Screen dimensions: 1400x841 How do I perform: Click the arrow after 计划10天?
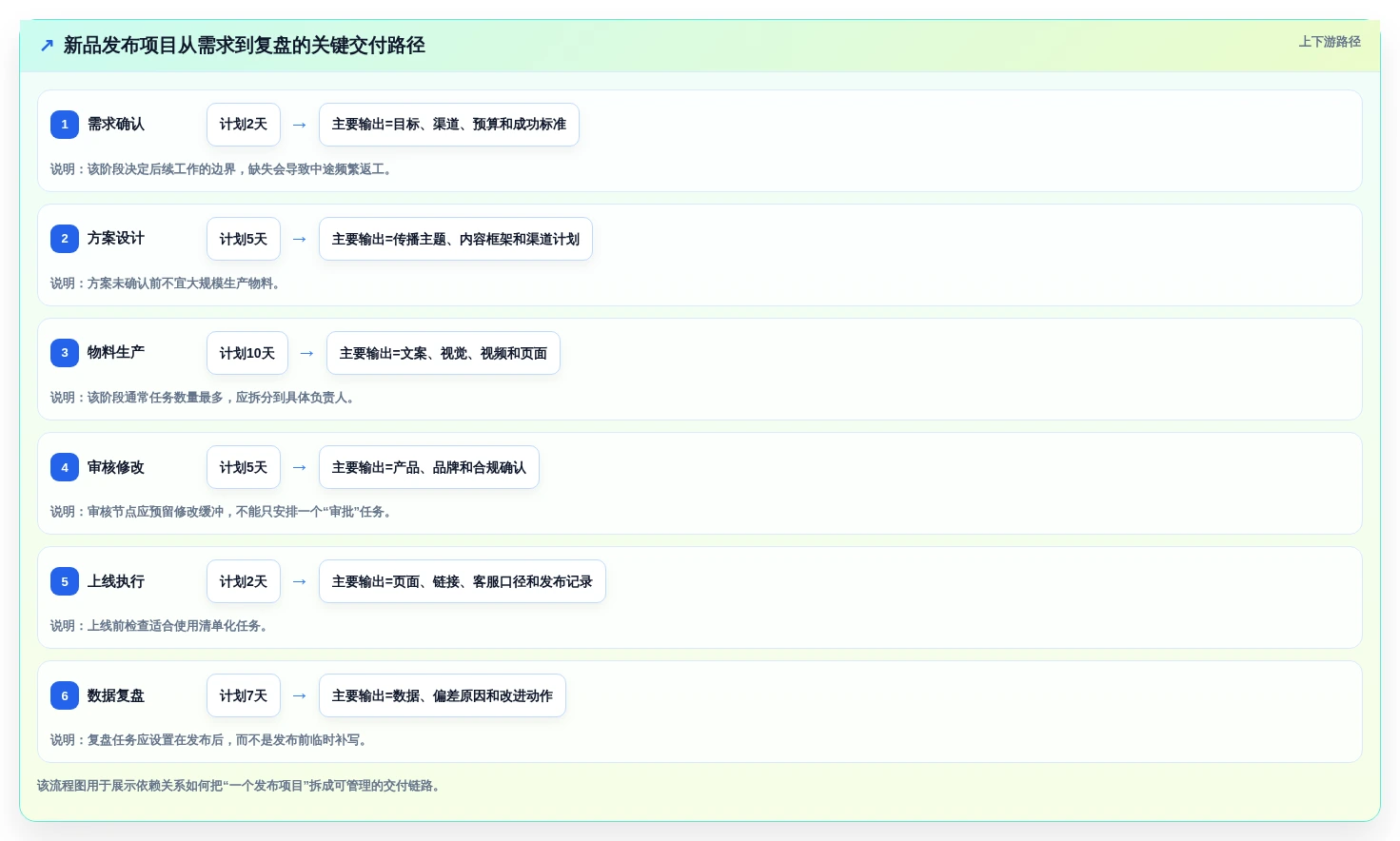point(307,353)
